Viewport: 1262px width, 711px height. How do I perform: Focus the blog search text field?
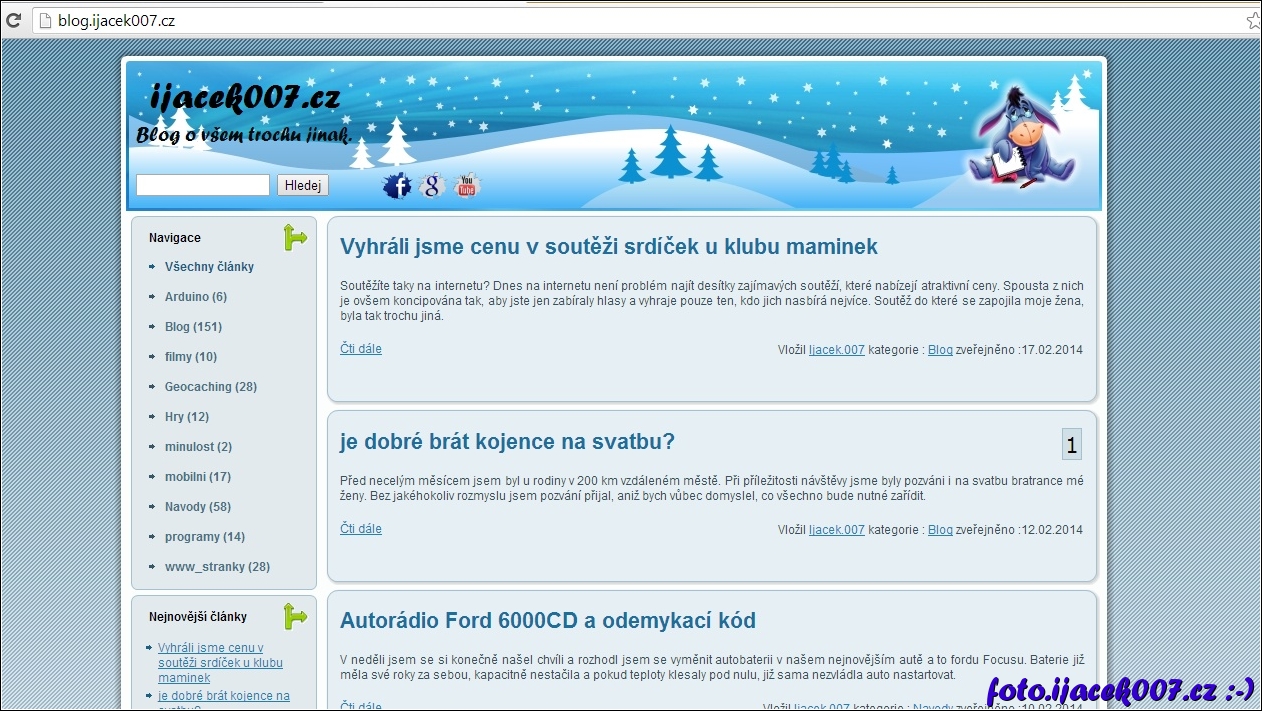click(203, 185)
